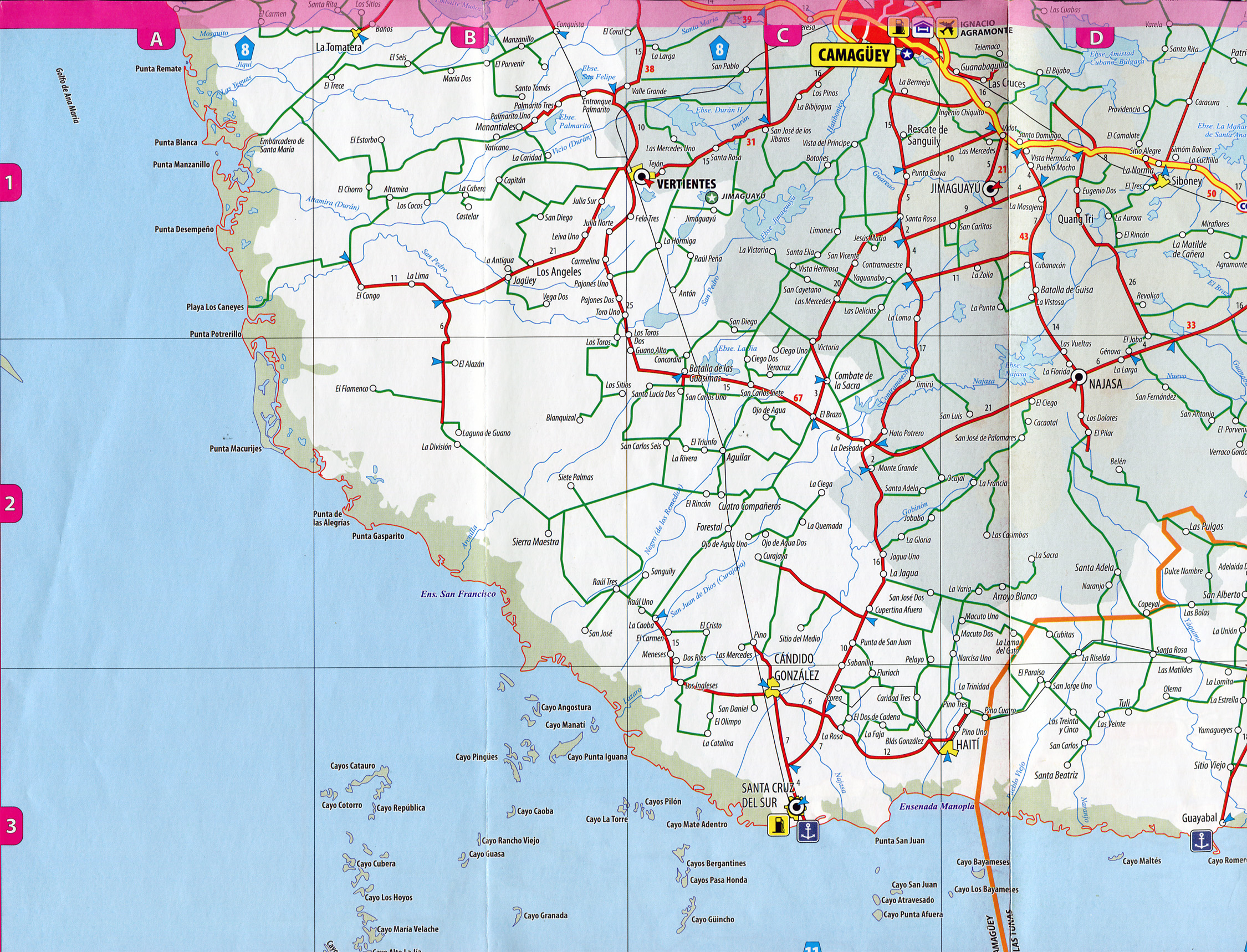Image resolution: width=1247 pixels, height=952 pixels.
Task: Select grid column marker D
Action: (1096, 38)
